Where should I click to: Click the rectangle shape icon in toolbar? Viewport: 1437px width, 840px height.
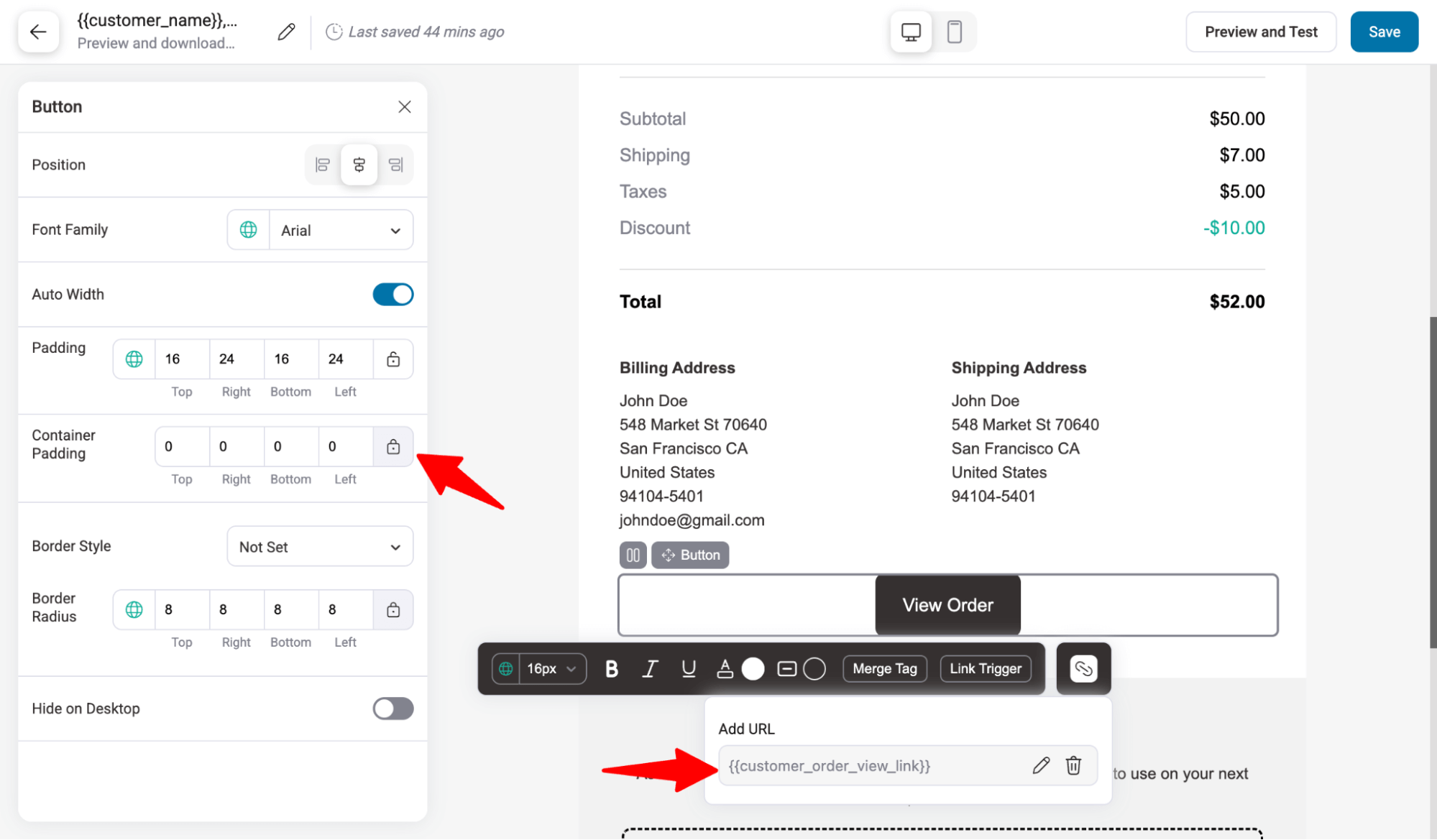(787, 668)
